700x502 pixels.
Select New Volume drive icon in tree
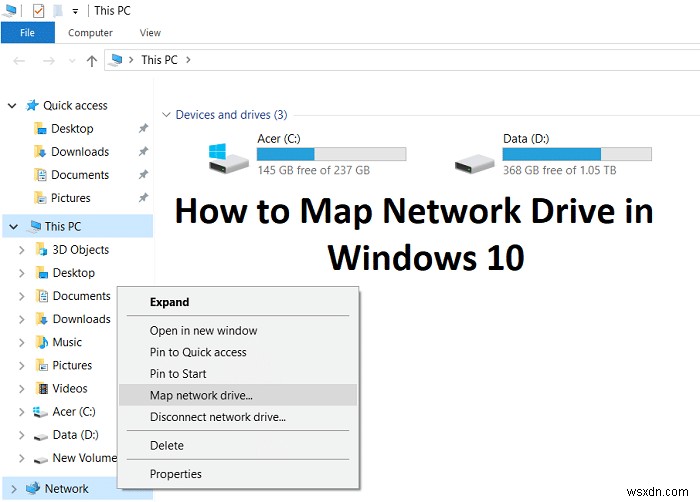pos(40,460)
